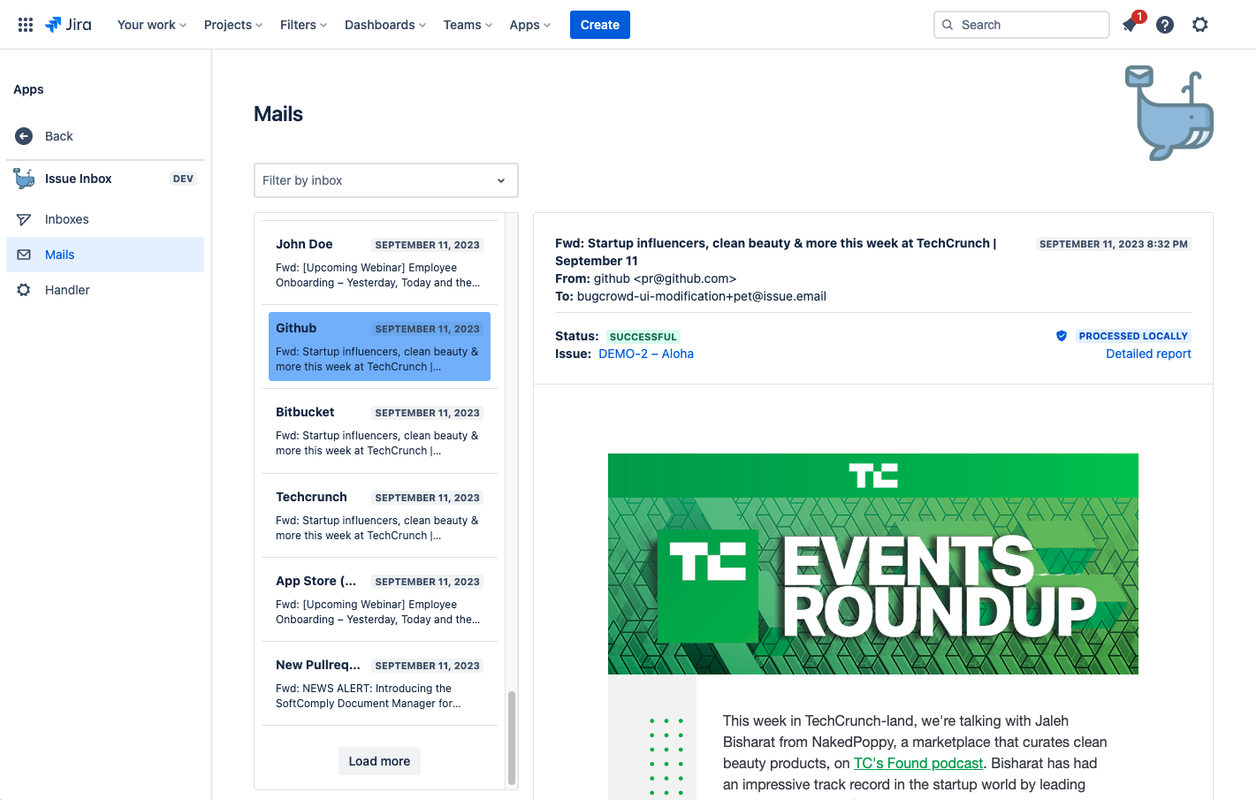This screenshot has width=1256, height=800.
Task: Click the Back arrow icon in sidebar
Action: (24, 136)
